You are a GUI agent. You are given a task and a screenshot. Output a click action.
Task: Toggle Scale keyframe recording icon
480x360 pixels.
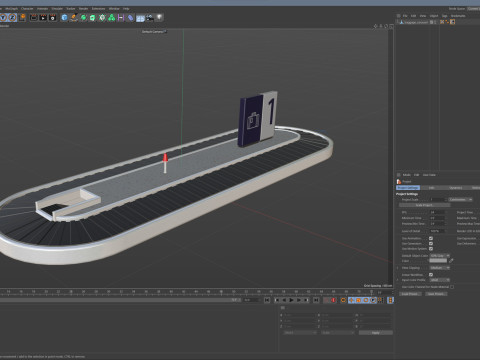pos(358,300)
